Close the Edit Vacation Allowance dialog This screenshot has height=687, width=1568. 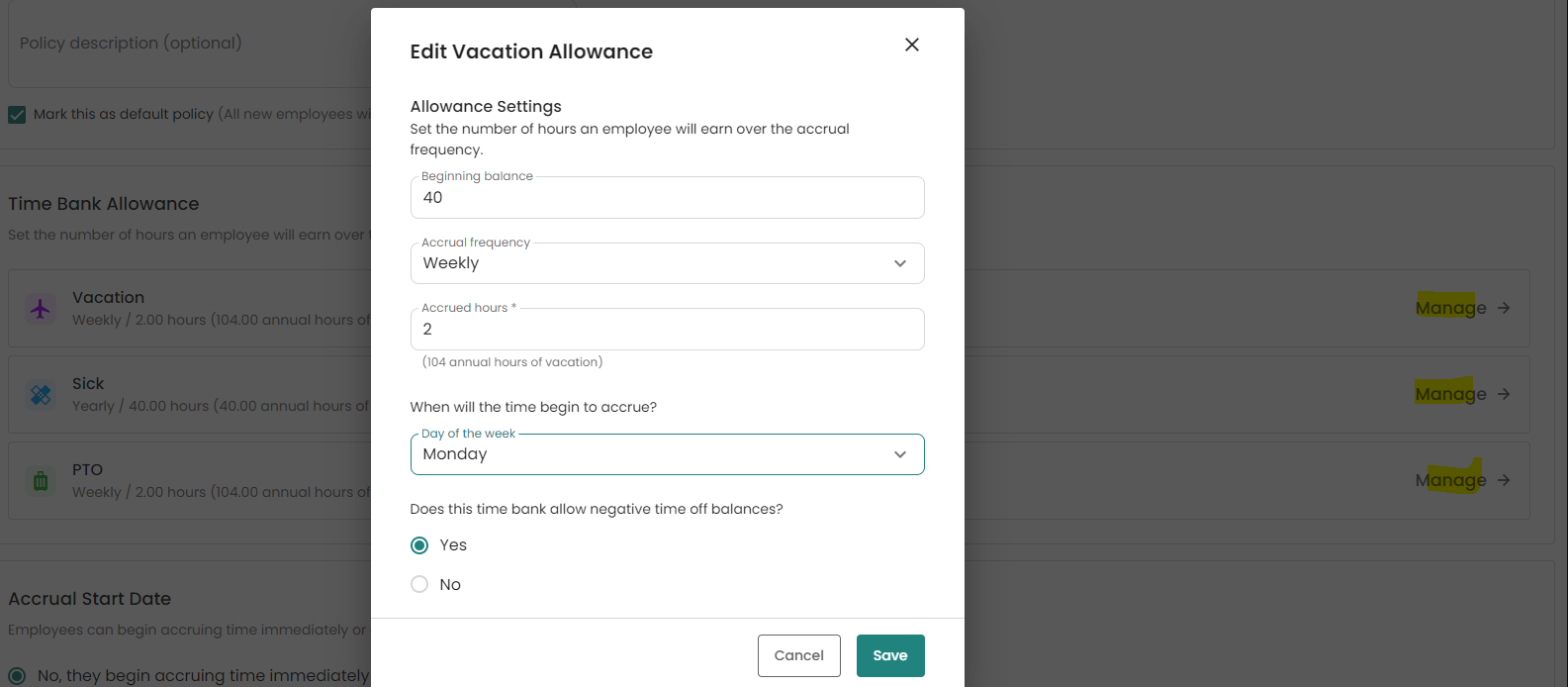tap(912, 45)
